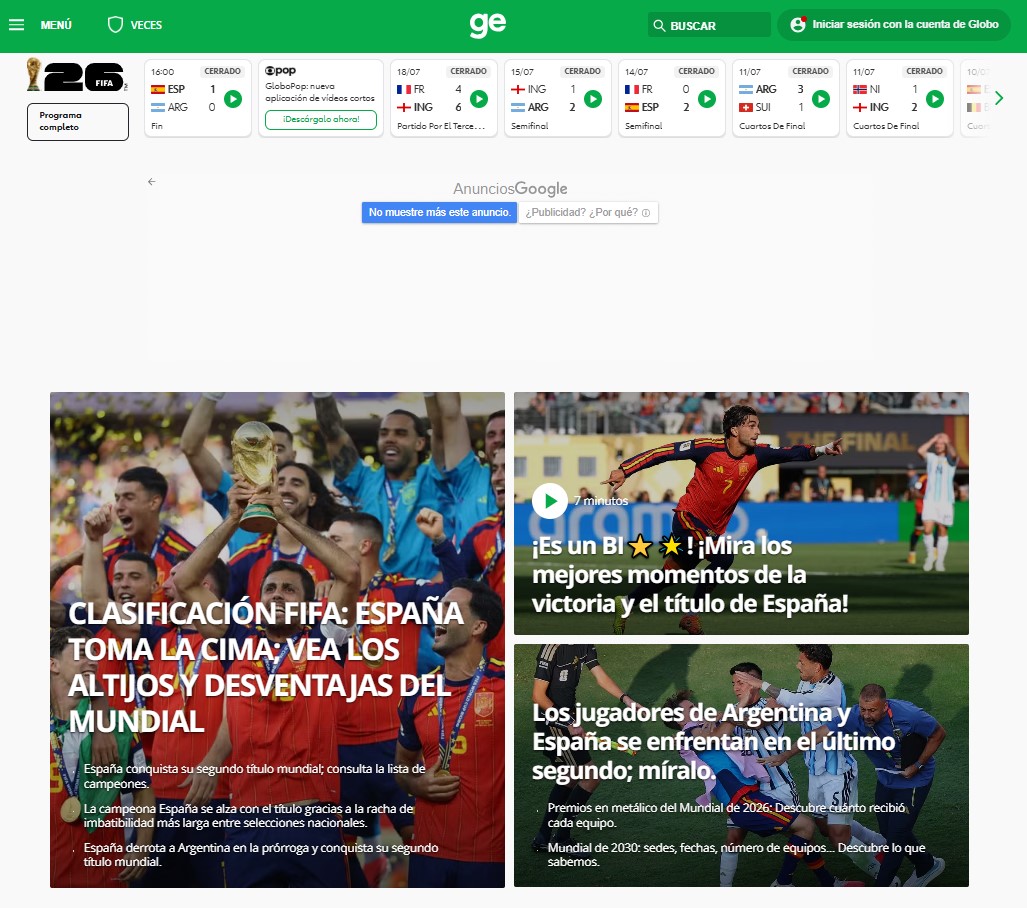Screen dimensions: 1027x908
Task: Click the VECES label
Action: click(x=146, y=25)
